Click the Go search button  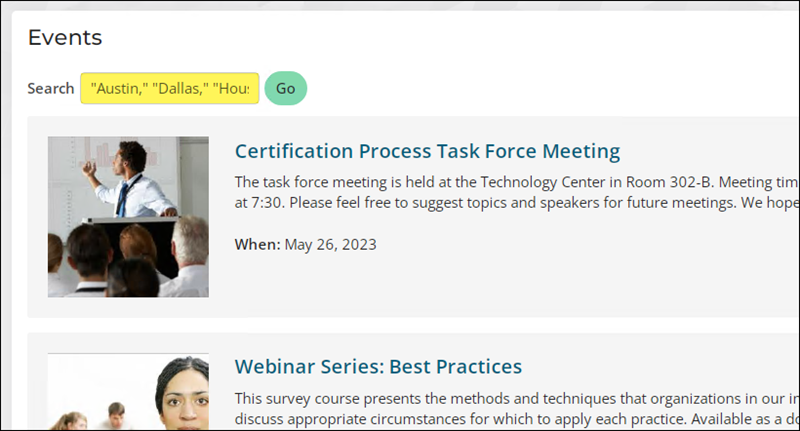(285, 88)
